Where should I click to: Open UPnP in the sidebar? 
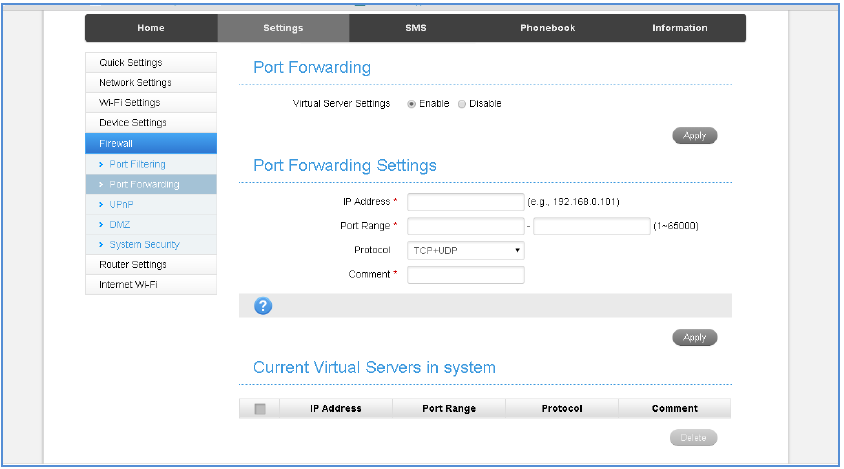click(120, 204)
